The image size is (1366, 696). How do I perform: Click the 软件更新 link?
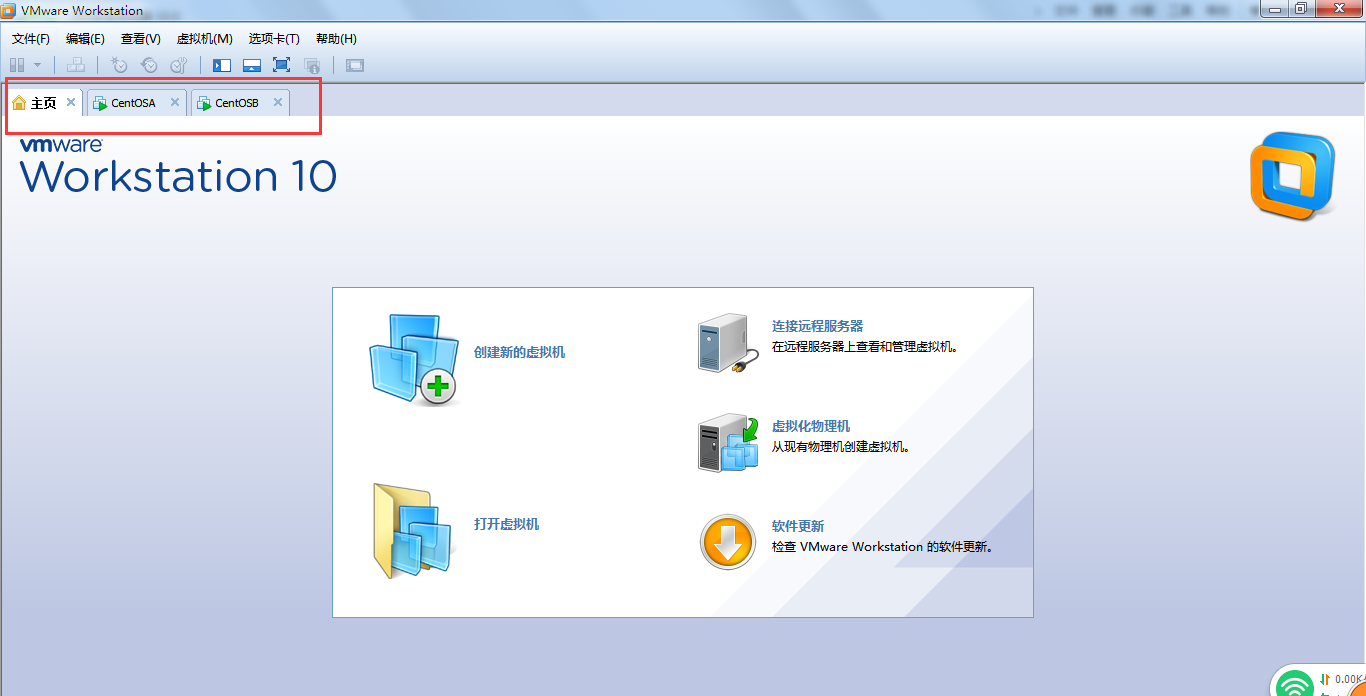(x=798, y=526)
